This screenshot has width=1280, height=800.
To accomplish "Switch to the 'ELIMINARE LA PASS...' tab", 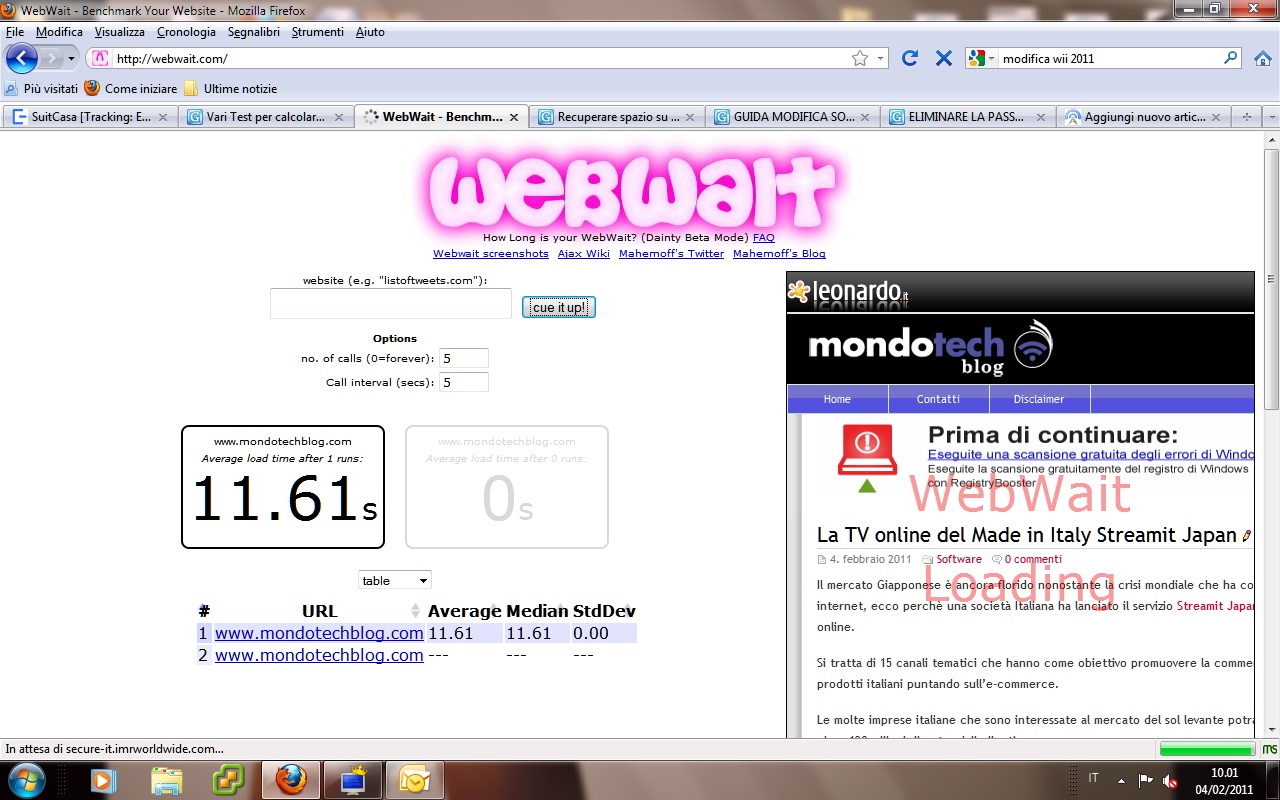I will [x=966, y=117].
